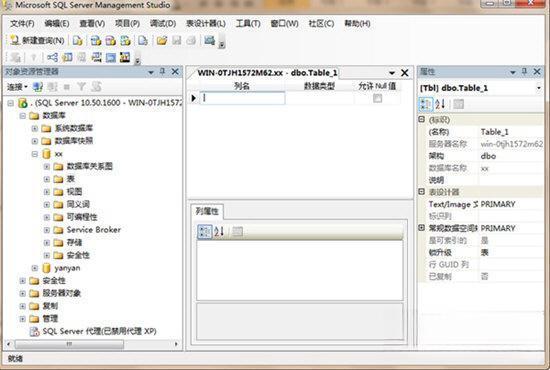This screenshot has width=550, height=370.
Task: Open the 表设计器(L) Table Designer menu
Action: point(206,23)
